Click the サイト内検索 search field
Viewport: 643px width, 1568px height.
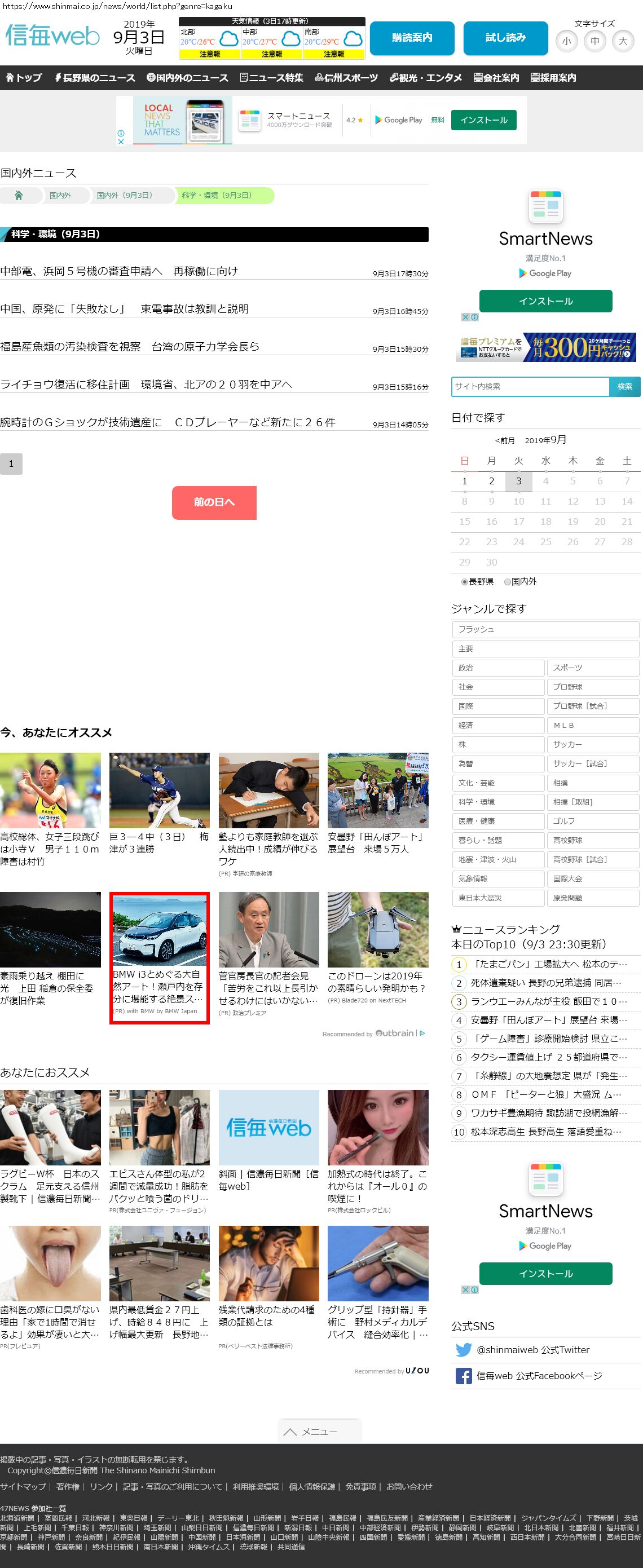tap(530, 387)
